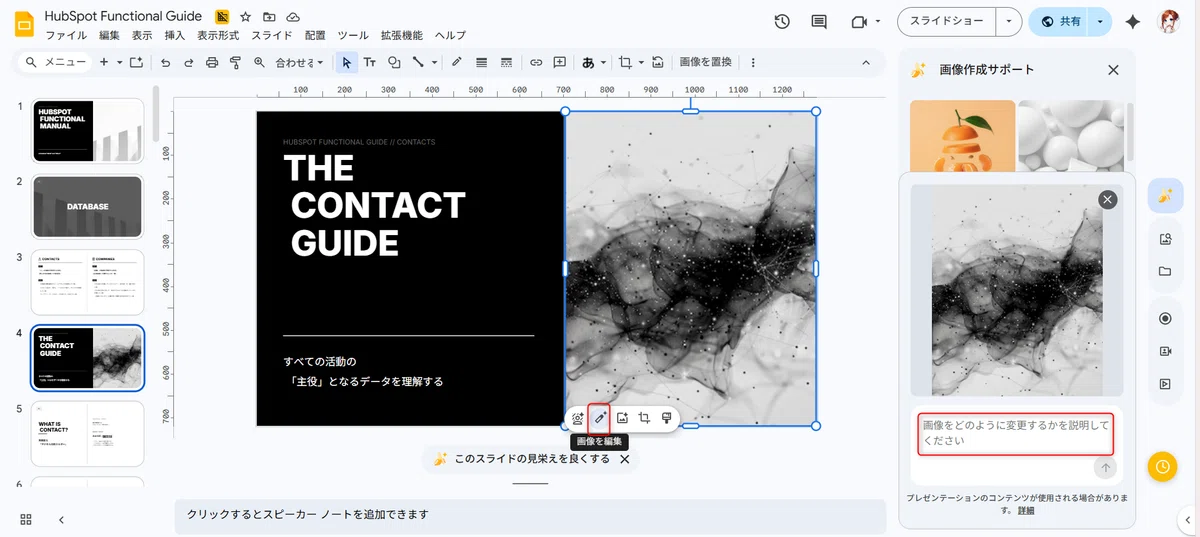Open version history clock icon
Screen dimensions: 1200x537
[x=782, y=22]
